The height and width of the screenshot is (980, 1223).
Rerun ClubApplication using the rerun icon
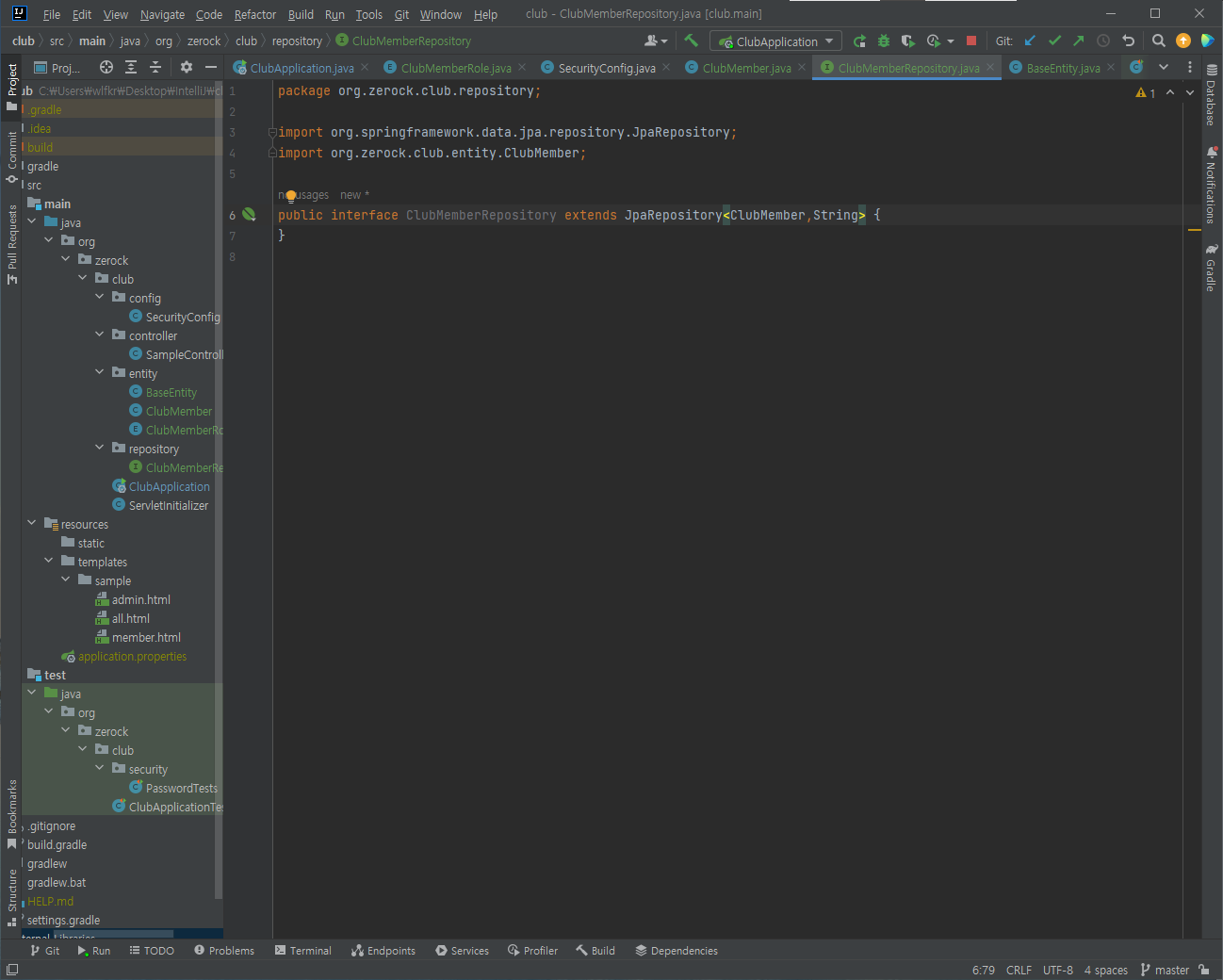click(x=859, y=41)
